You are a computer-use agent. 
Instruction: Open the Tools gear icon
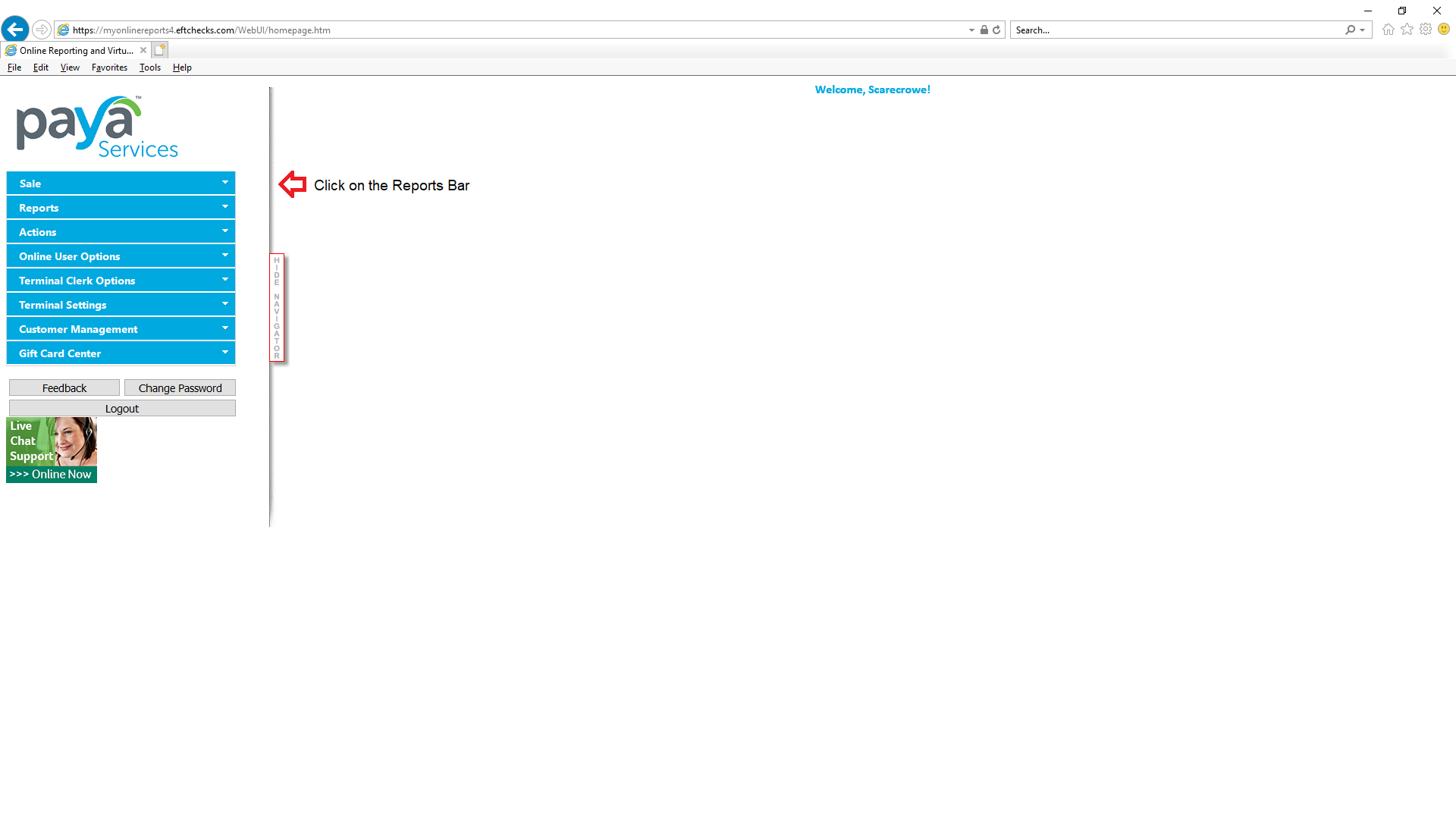click(1426, 30)
